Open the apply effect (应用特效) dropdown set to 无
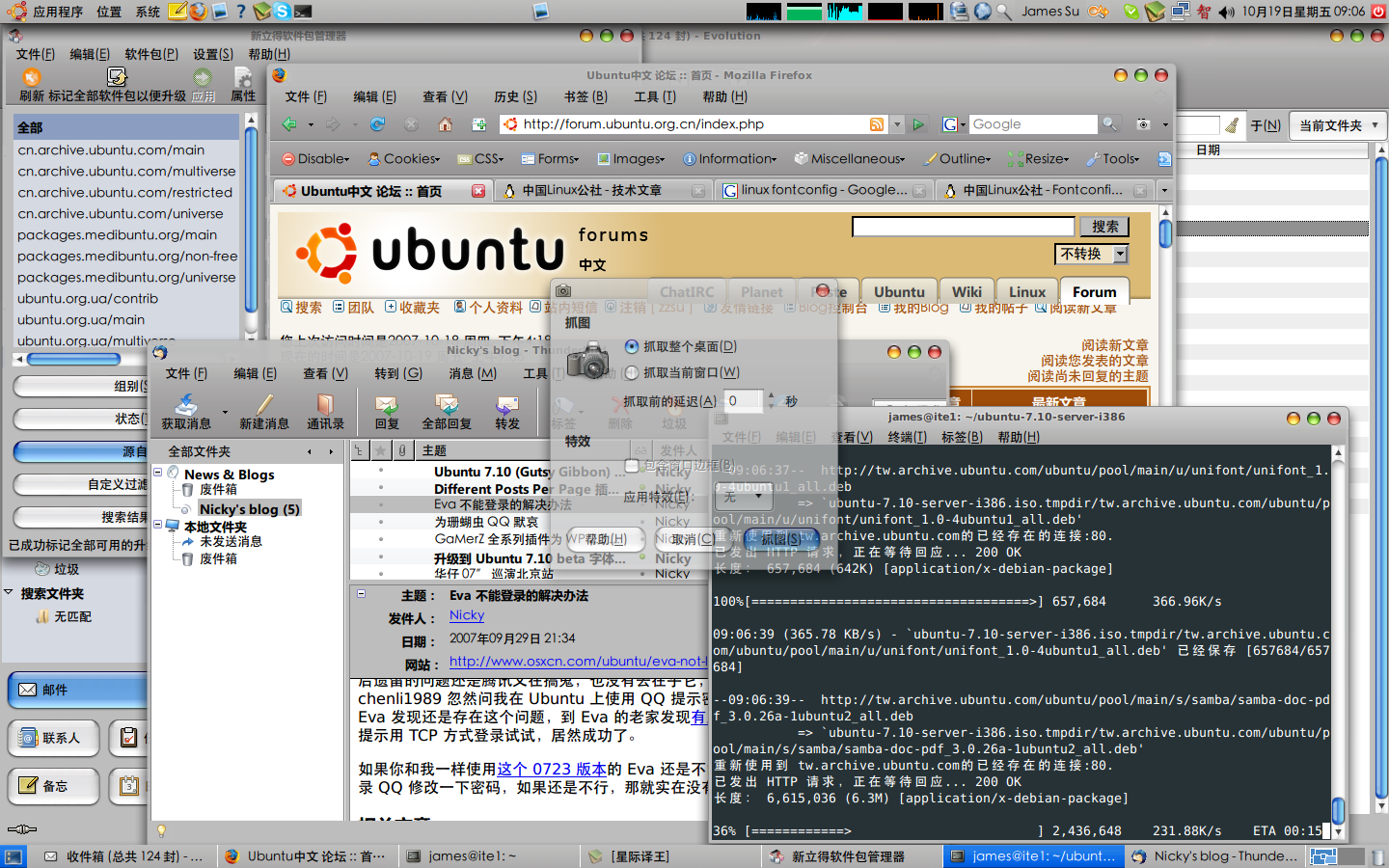 coord(744,498)
